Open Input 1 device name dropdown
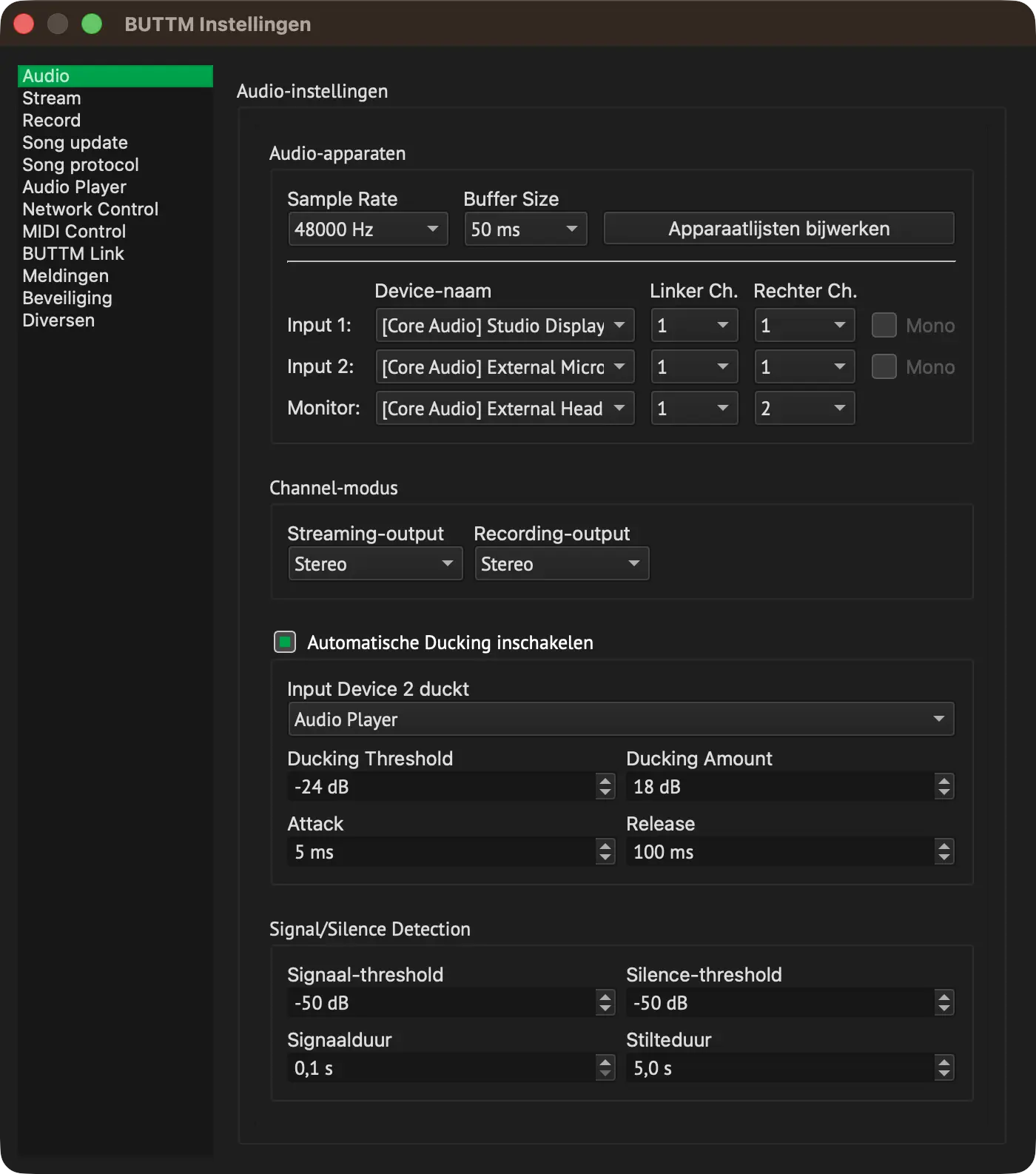Screen dimensions: 1036x1174 [505, 325]
